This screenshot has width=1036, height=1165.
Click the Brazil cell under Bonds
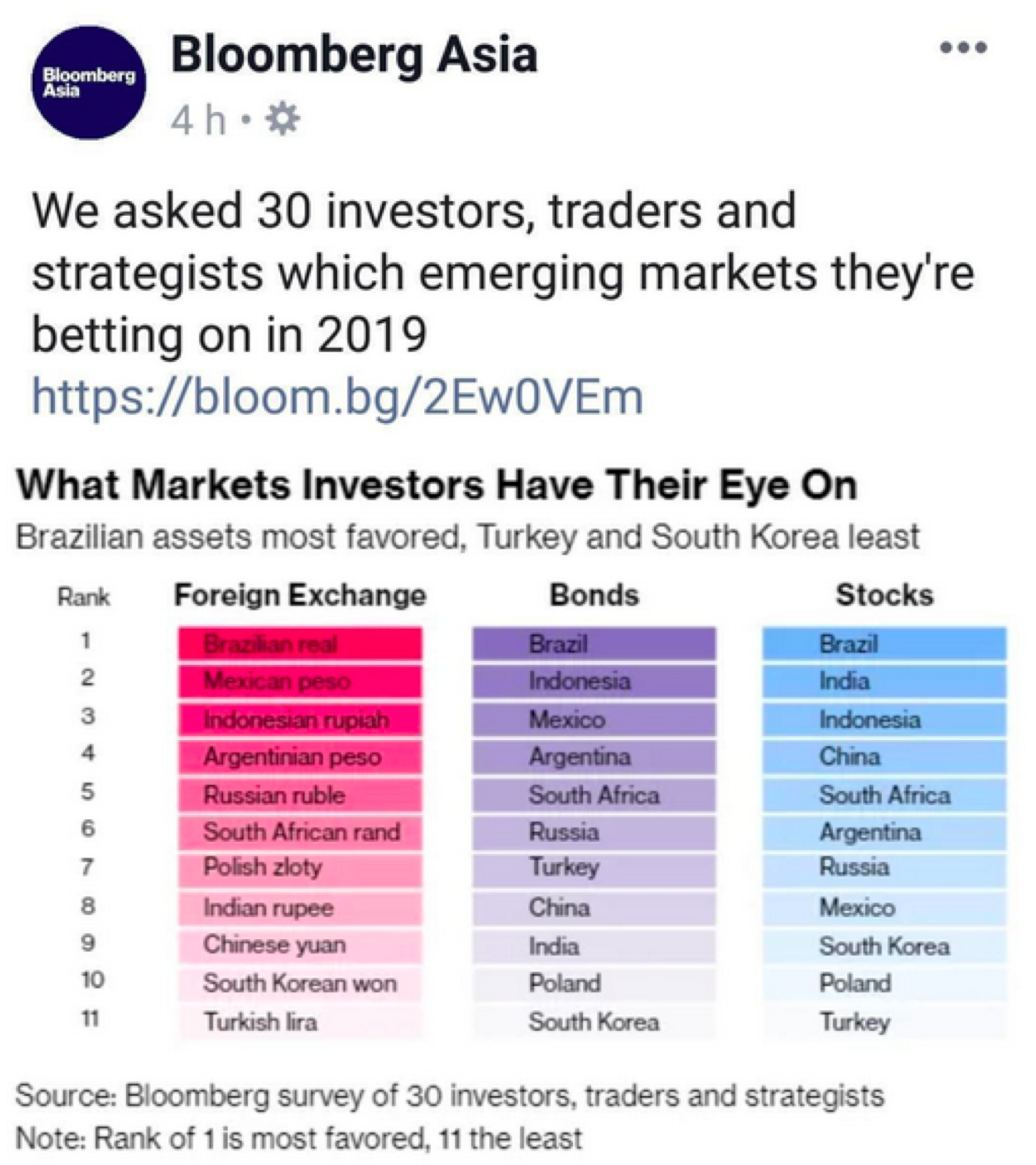click(x=594, y=644)
